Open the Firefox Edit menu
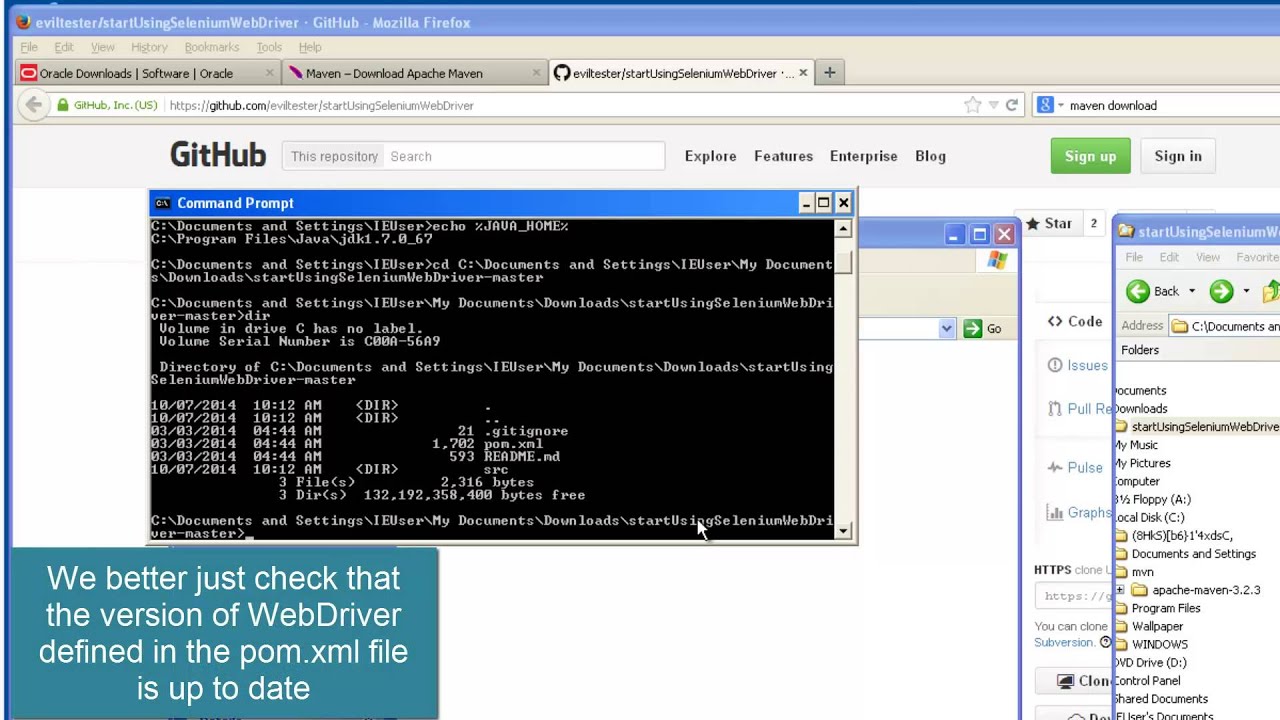Viewport: 1280px width, 720px height. pyautogui.click(x=64, y=47)
